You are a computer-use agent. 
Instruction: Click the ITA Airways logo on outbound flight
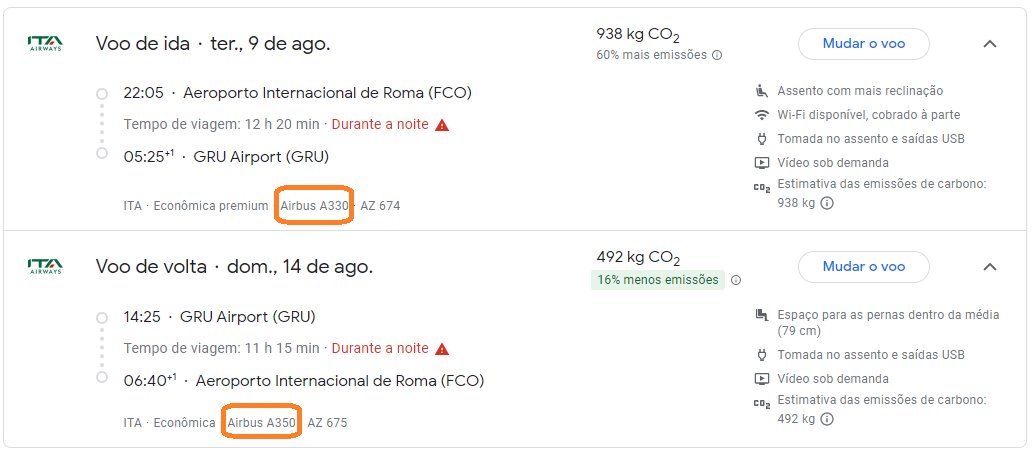(45, 43)
